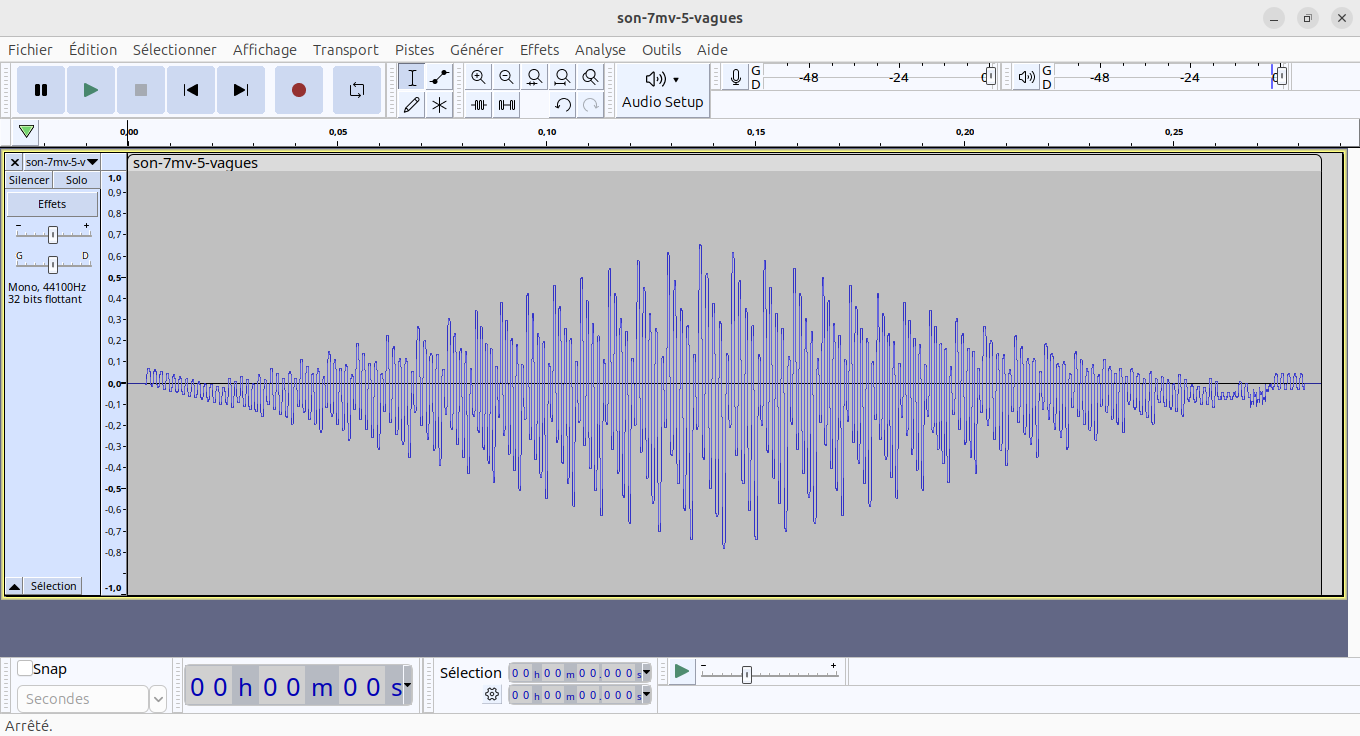Screen dimensions: 1360x736
Task: Click the Zoom In magnifier
Action: [479, 77]
